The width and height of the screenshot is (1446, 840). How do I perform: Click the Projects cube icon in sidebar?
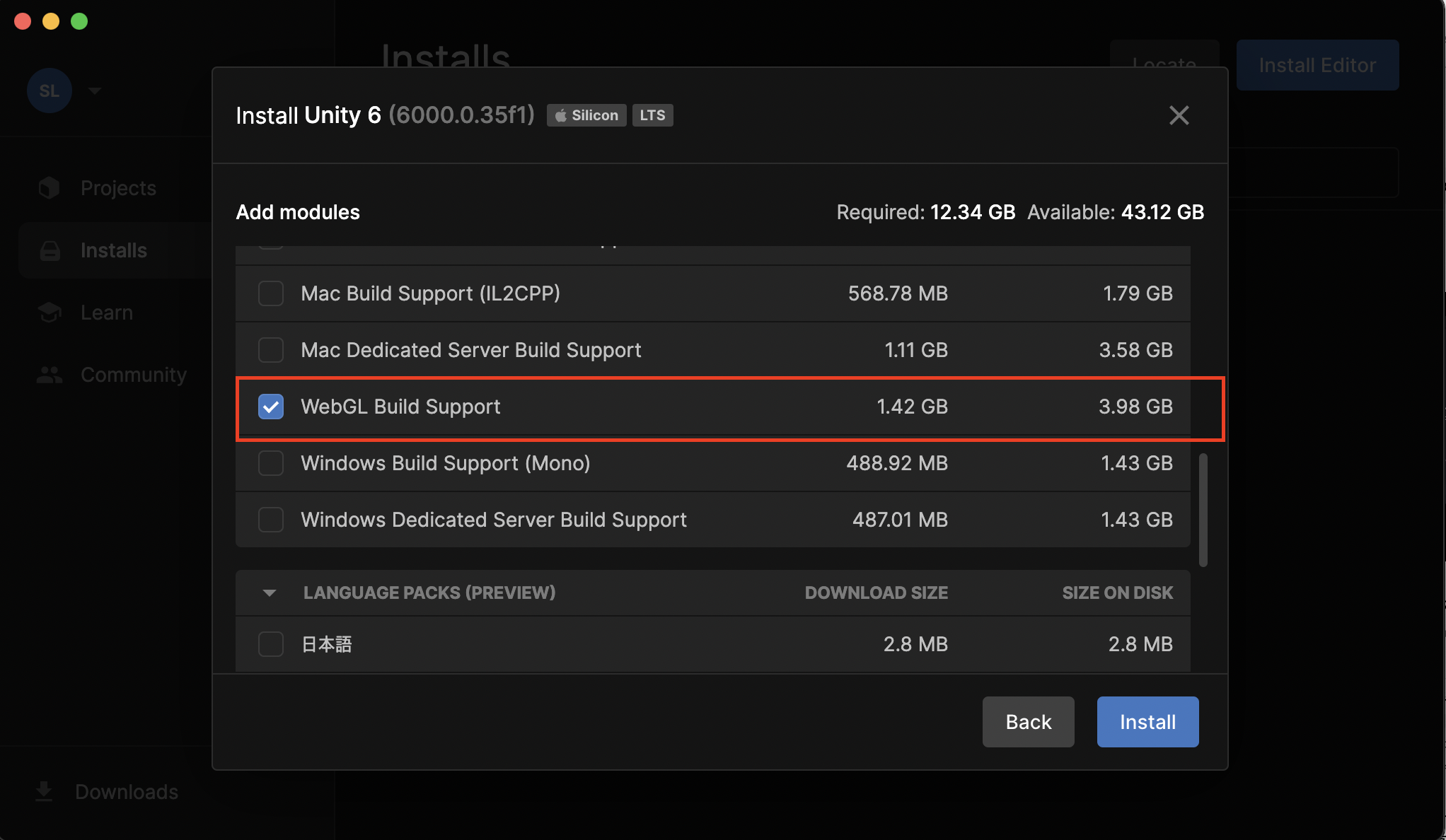[49, 188]
